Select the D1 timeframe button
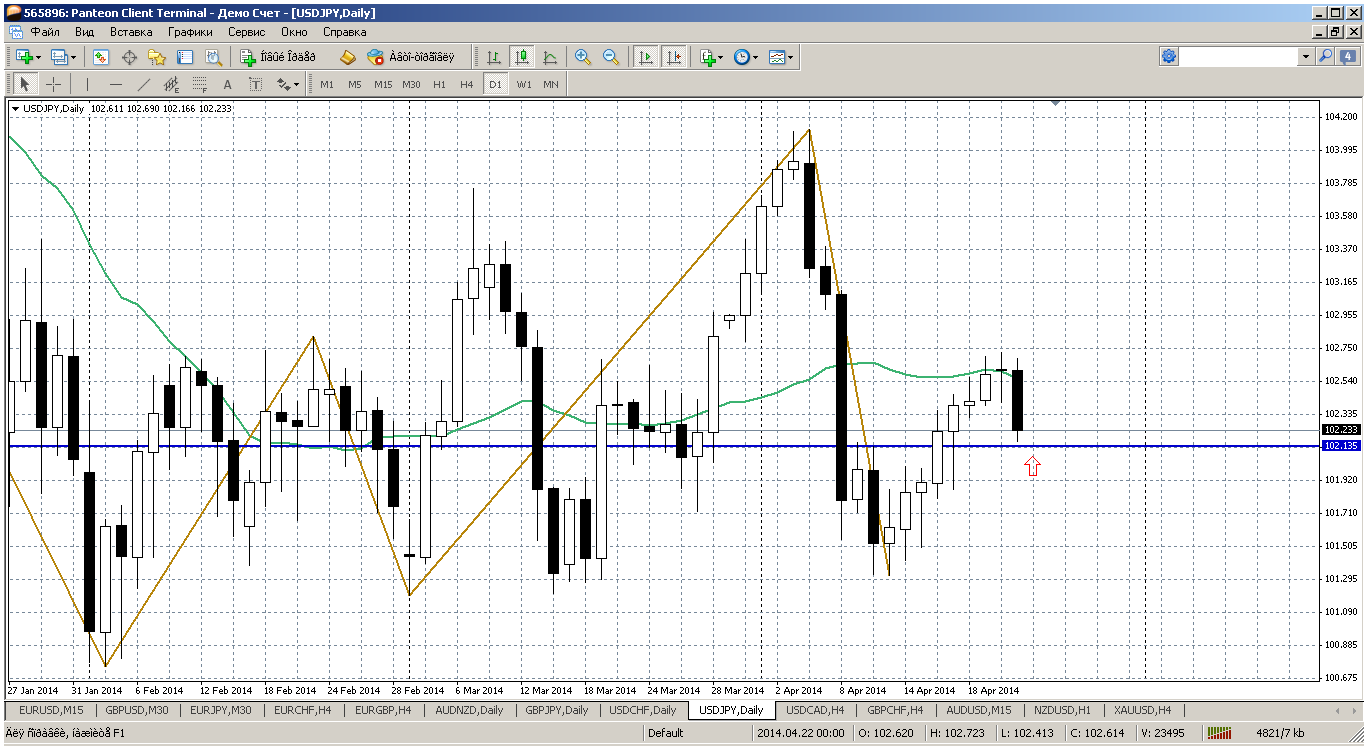The image size is (1368, 746). pos(495,84)
